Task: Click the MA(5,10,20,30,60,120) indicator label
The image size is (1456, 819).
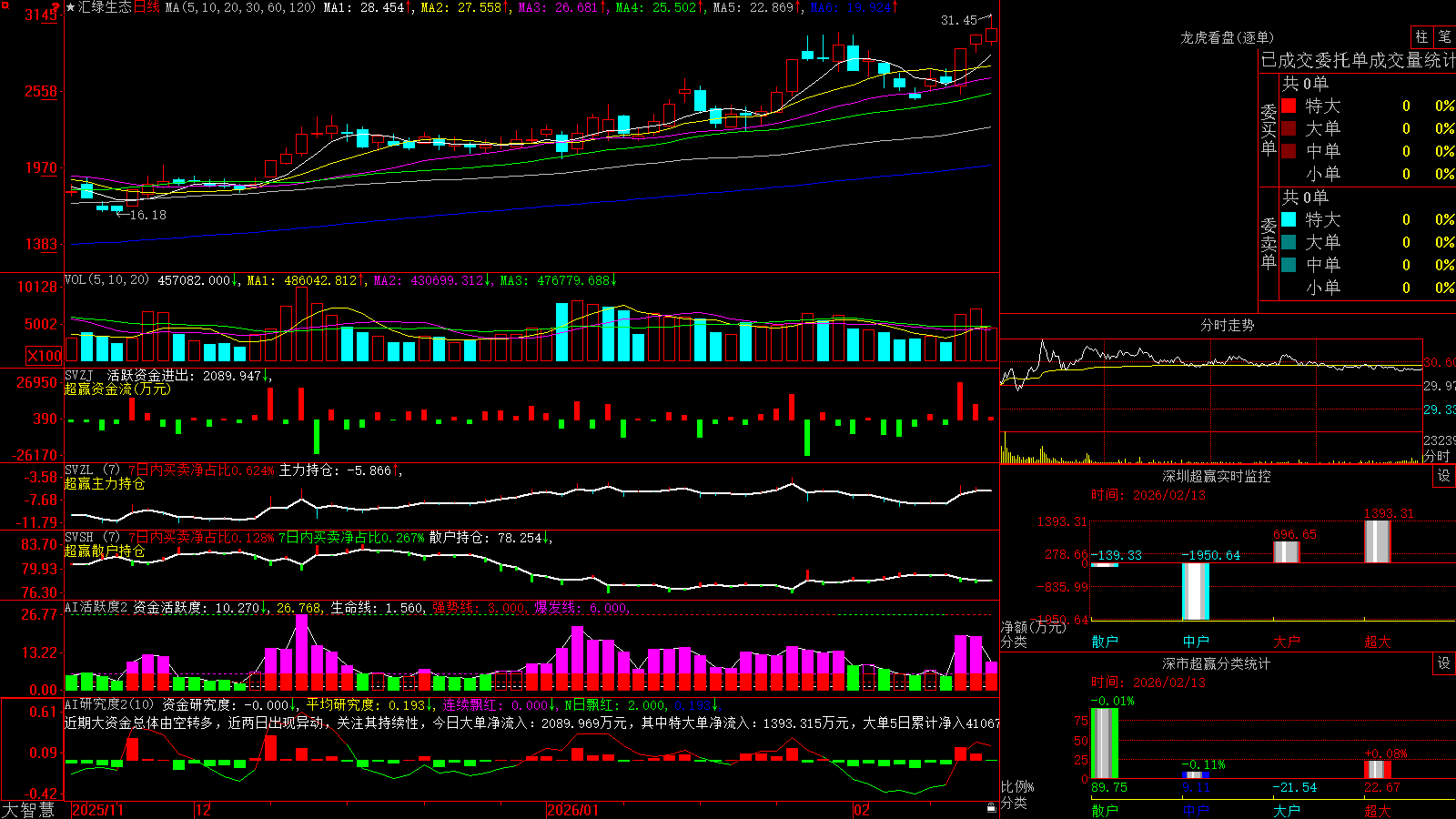Action: pos(240,7)
